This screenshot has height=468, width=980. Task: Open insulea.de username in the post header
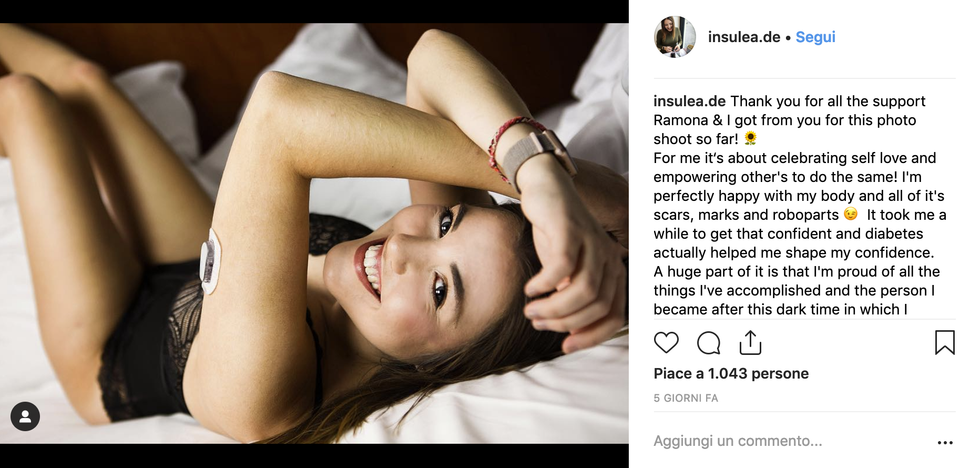click(x=744, y=37)
